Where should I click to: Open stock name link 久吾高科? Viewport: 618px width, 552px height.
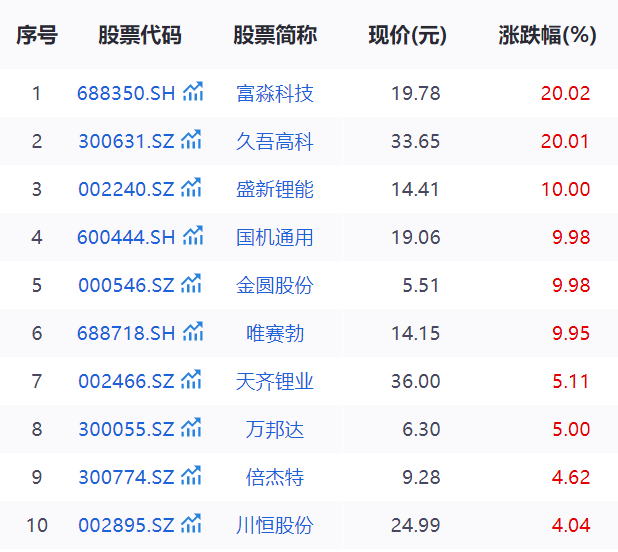[275, 142]
